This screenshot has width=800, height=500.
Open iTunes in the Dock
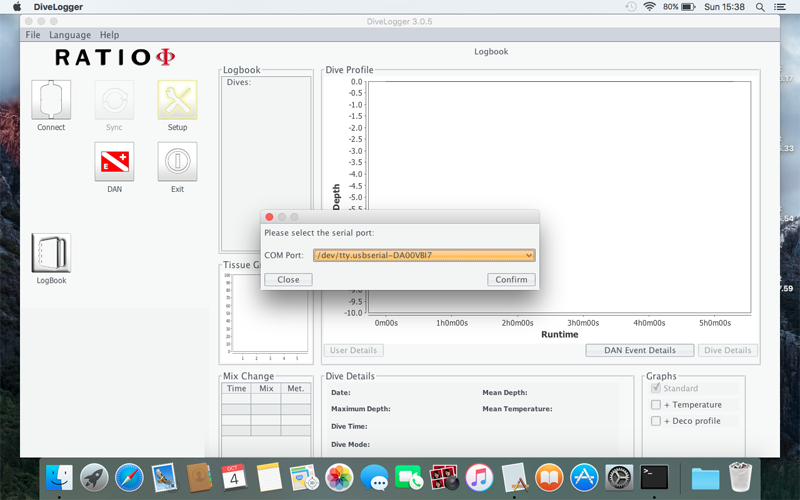[x=479, y=478]
